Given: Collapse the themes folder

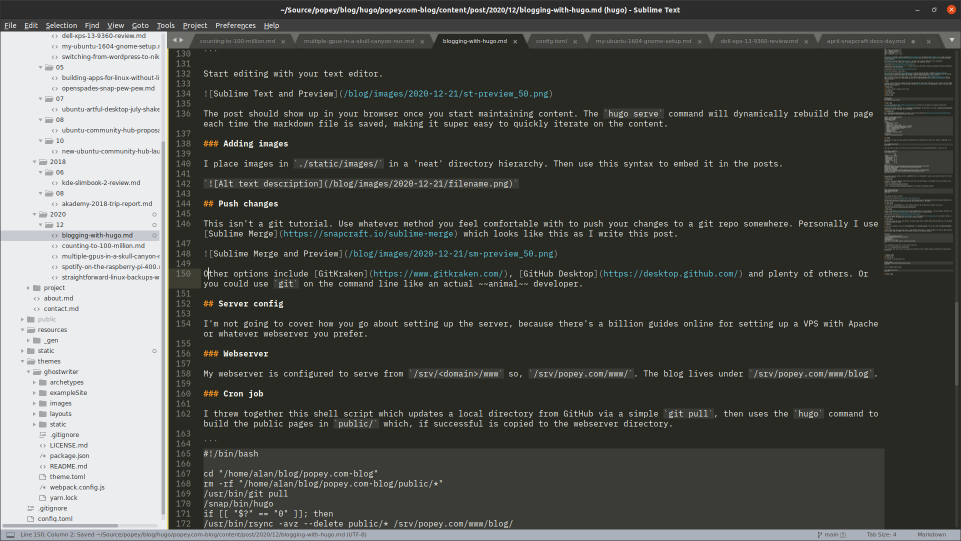Looking at the screenshot, I should pos(23,361).
